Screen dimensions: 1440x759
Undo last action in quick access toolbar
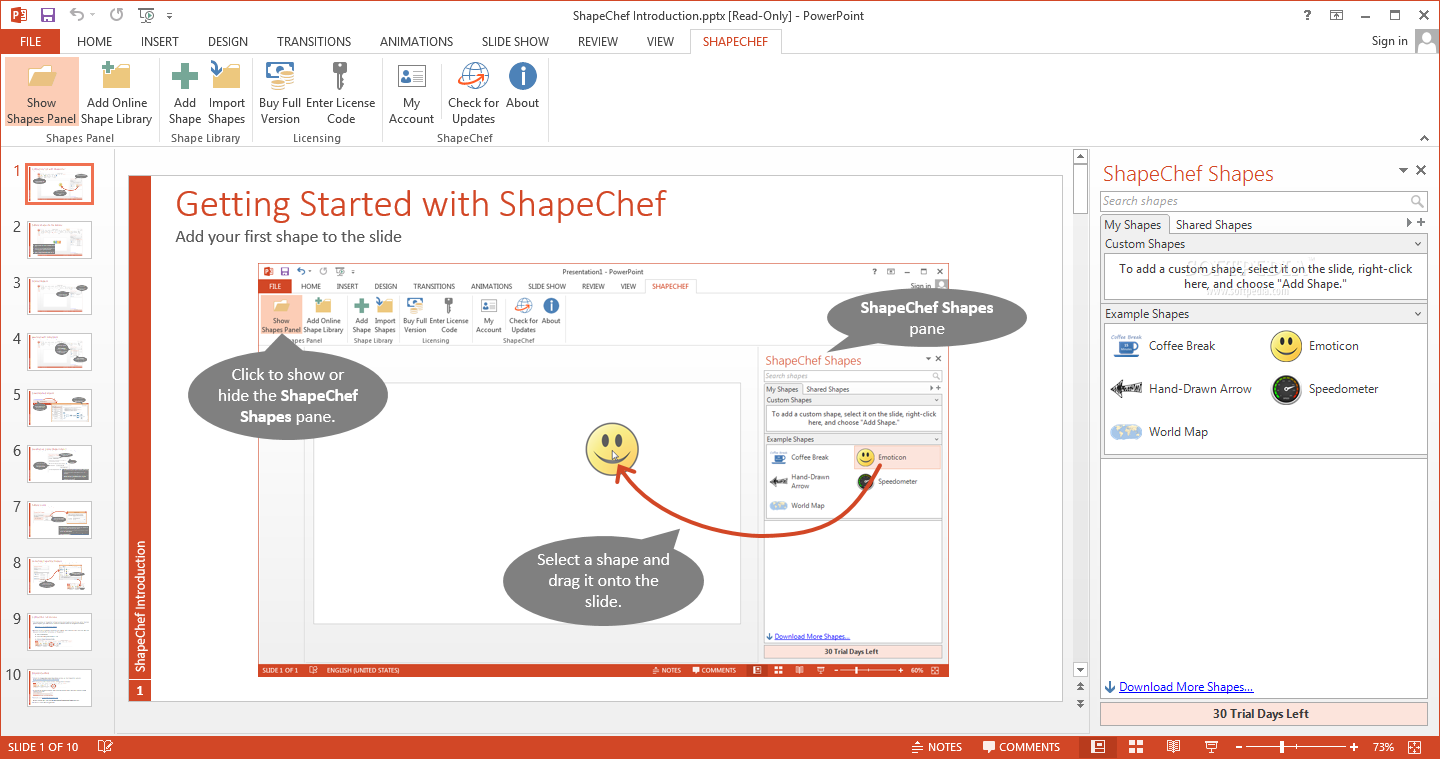78,15
